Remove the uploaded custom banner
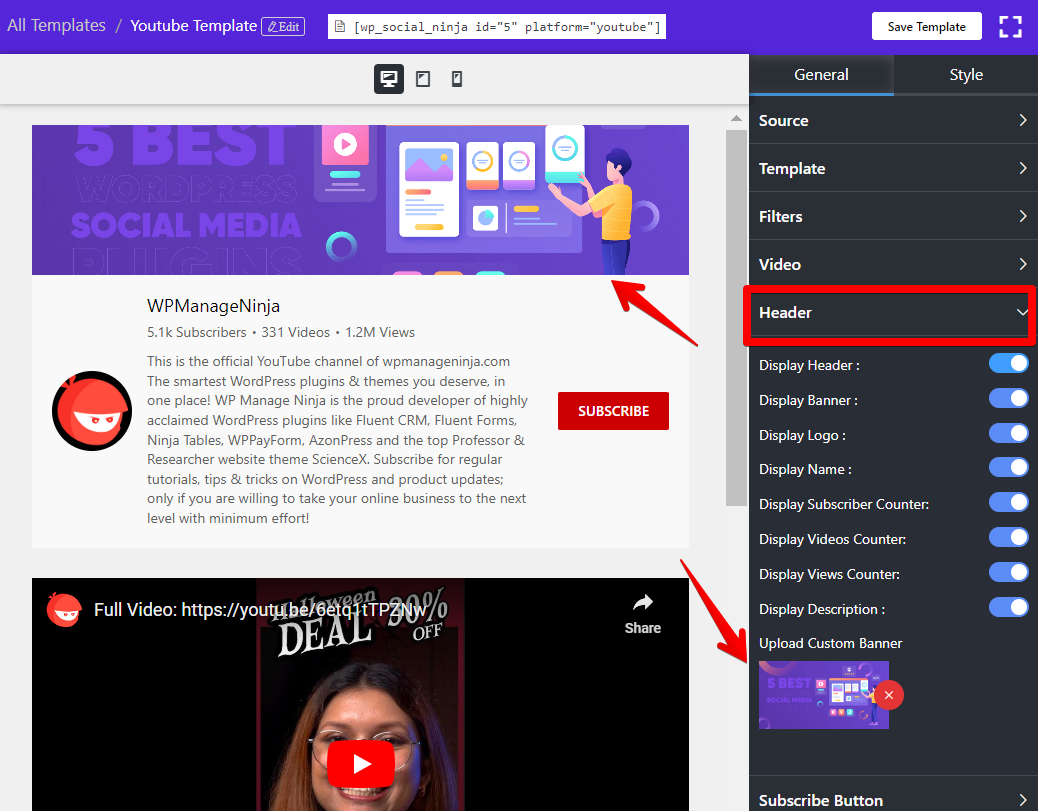The image size is (1041, 811). [888, 695]
